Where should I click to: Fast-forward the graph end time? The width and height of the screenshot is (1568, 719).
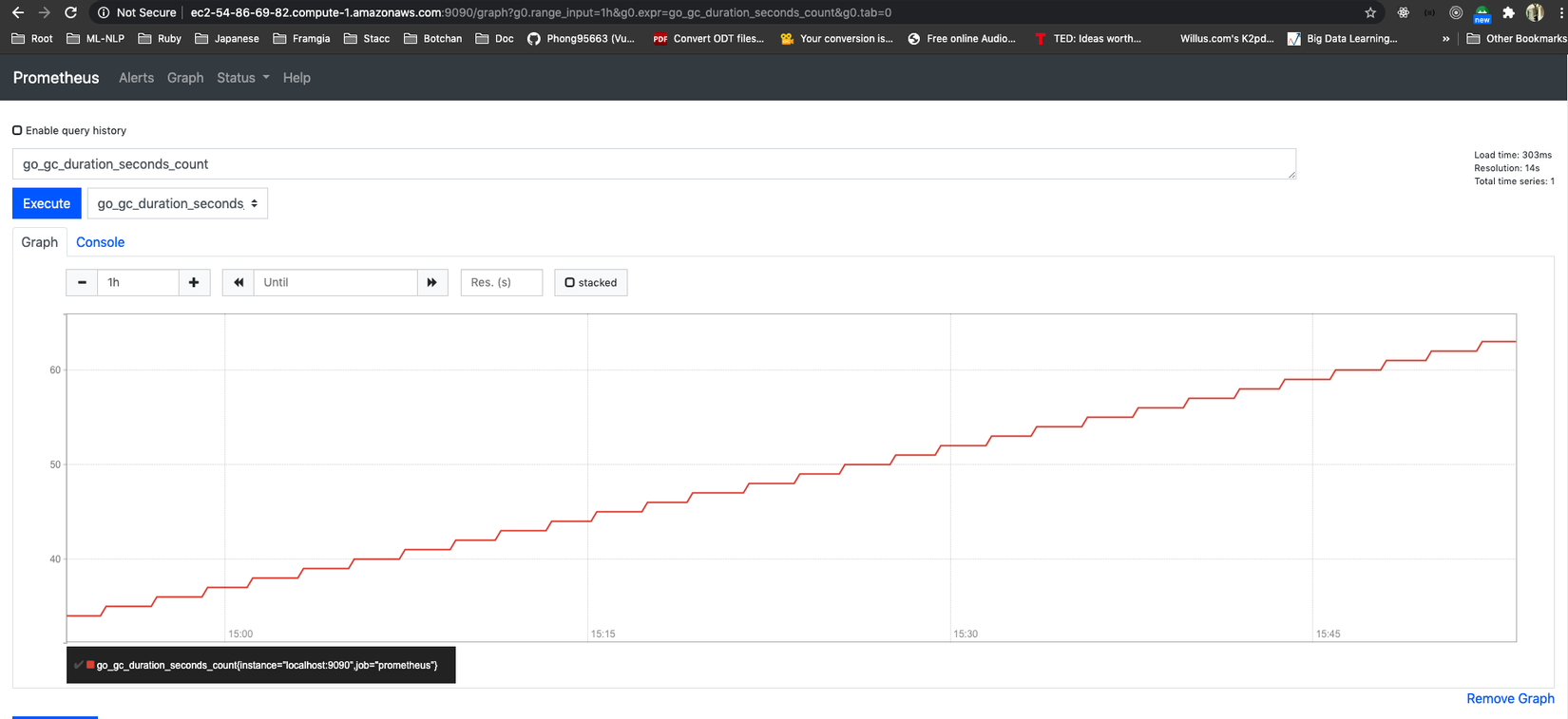coord(432,282)
